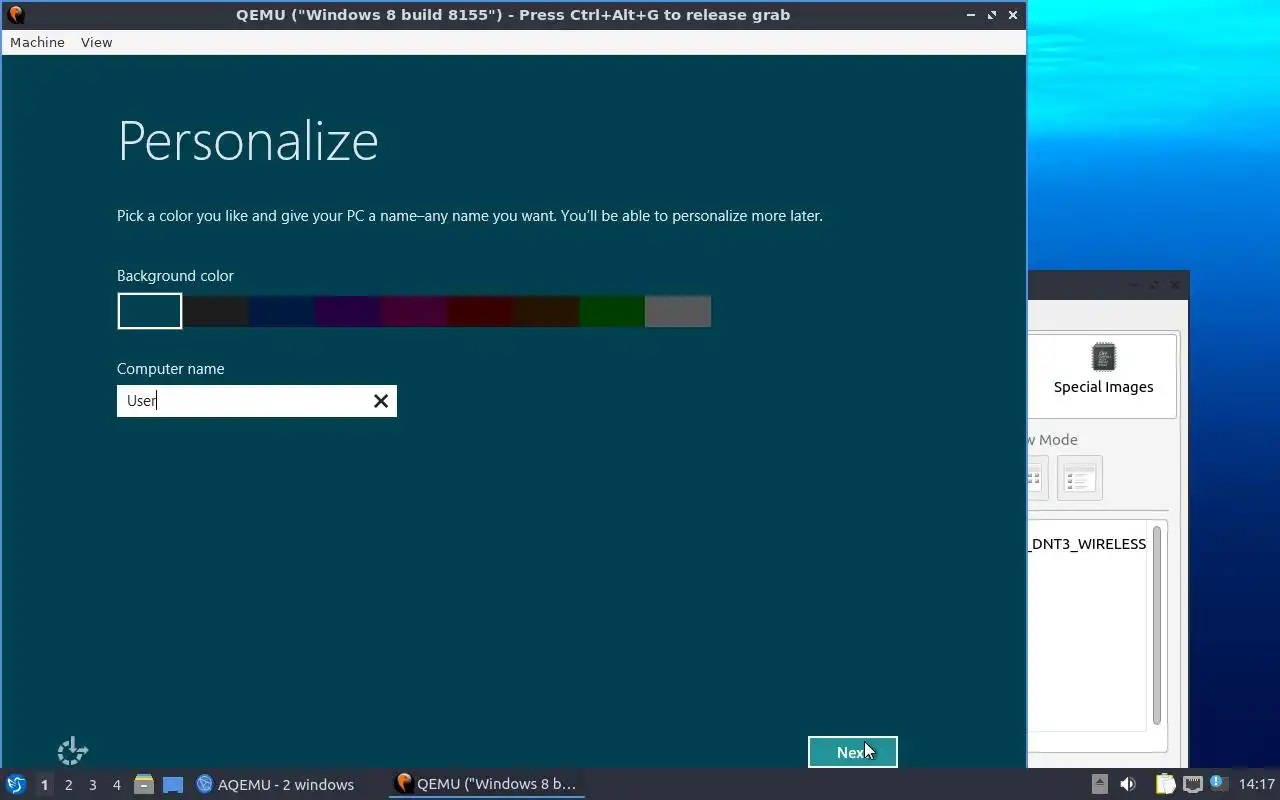
Task: Select the light gray background color swatch
Action: coord(678,311)
